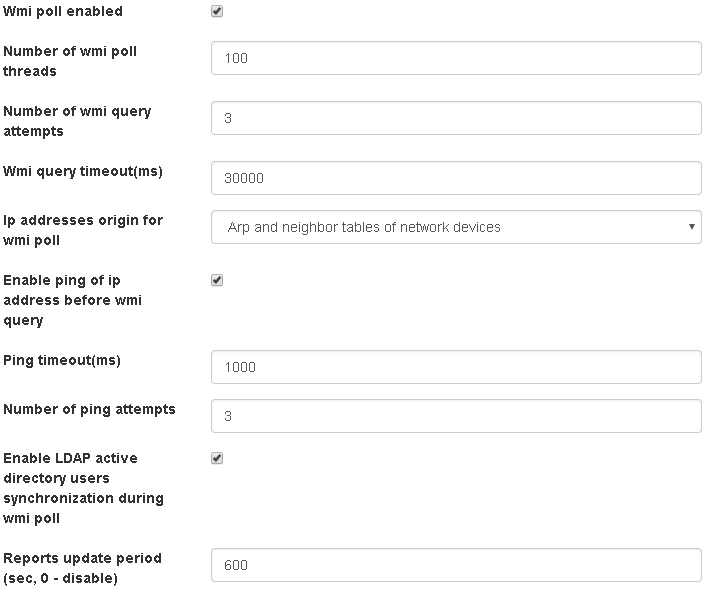Click the "Number of ping attempts" label
This screenshot has width=708, height=590.
(x=89, y=409)
